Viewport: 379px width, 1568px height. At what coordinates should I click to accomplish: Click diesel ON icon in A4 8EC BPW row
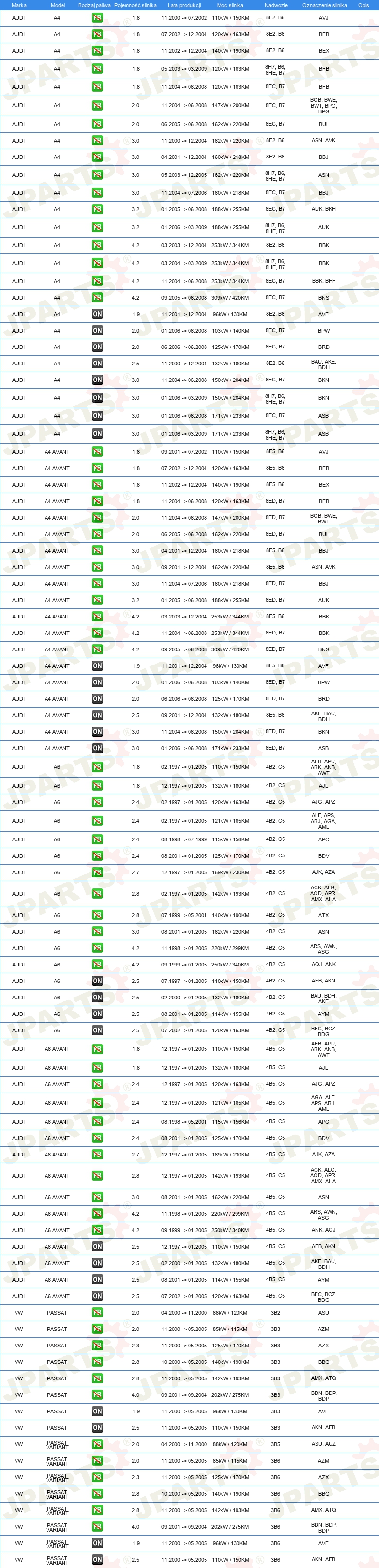coord(97,331)
